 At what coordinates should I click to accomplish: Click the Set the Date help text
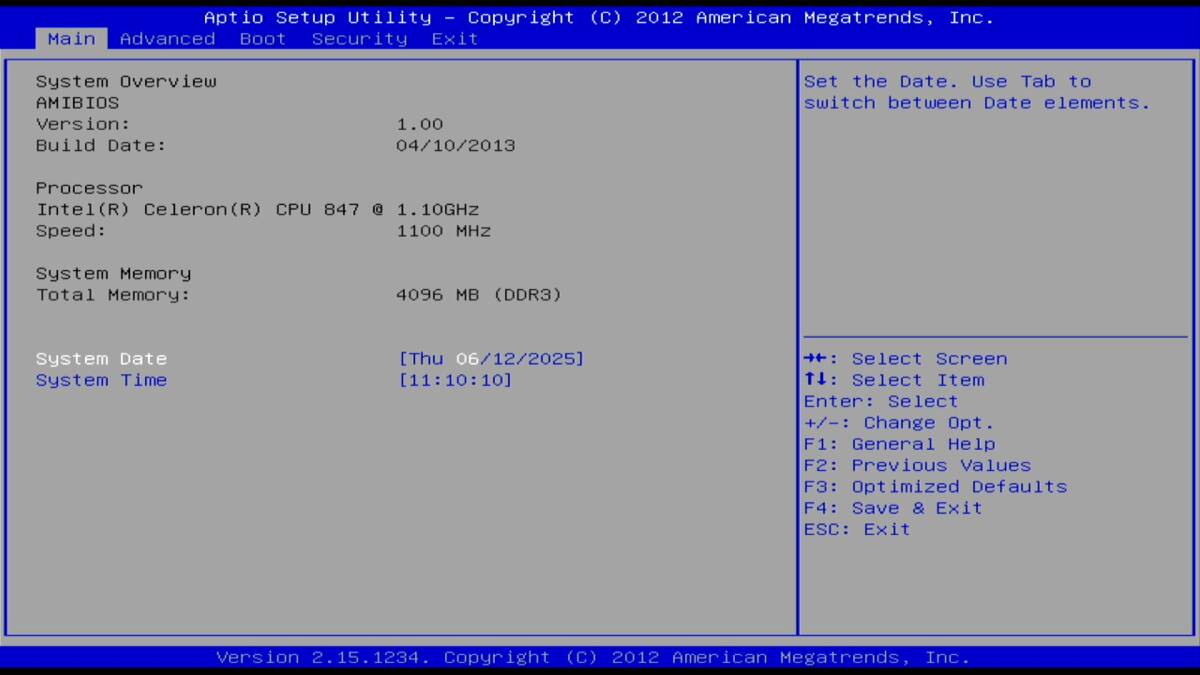[977, 92]
